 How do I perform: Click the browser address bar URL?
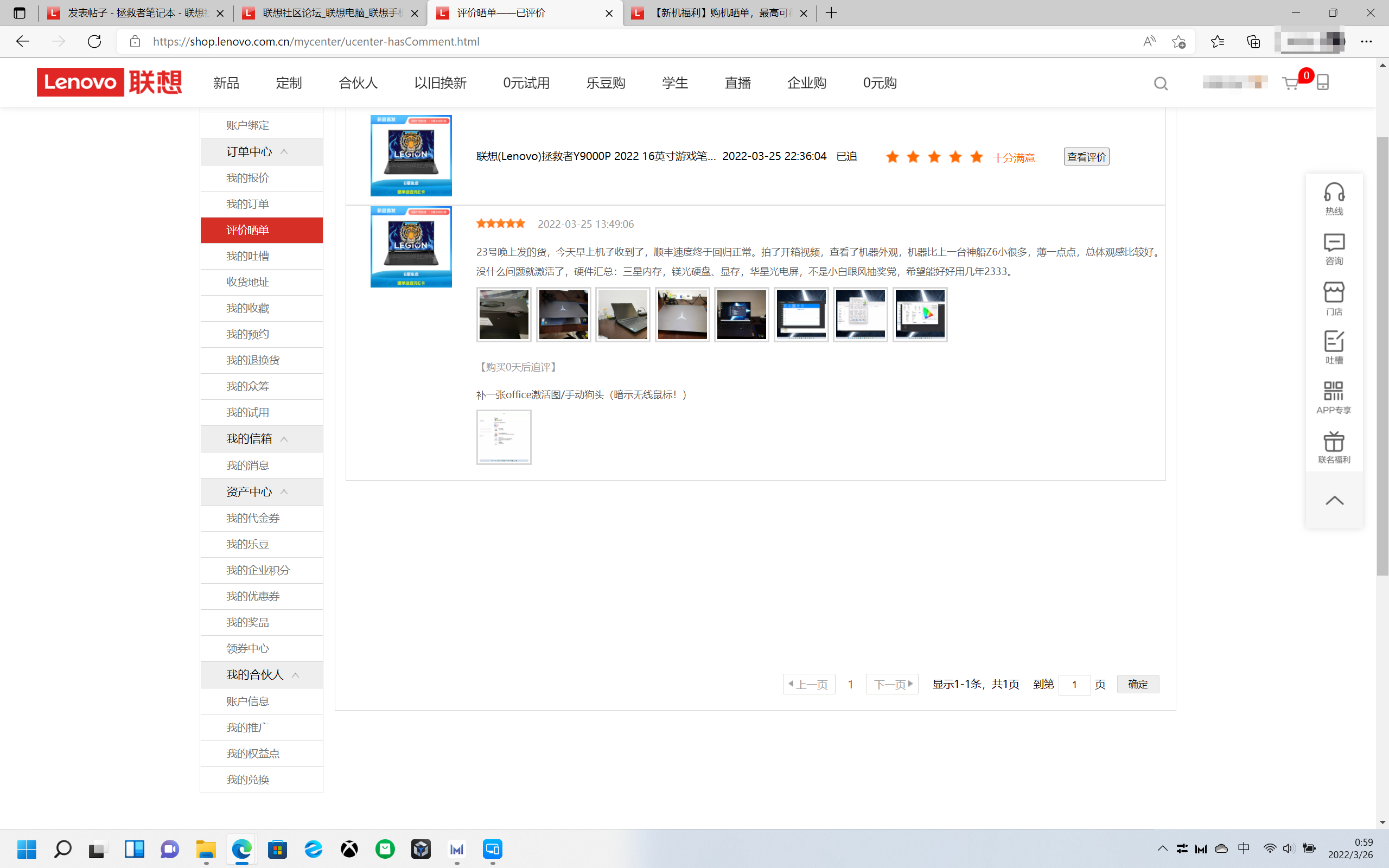point(316,41)
